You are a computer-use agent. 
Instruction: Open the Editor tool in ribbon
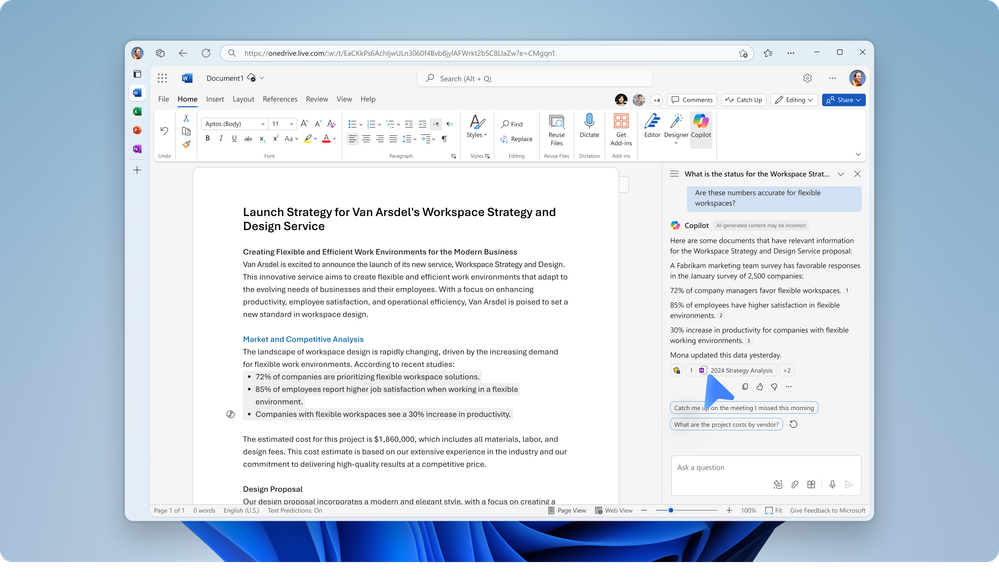(x=652, y=126)
